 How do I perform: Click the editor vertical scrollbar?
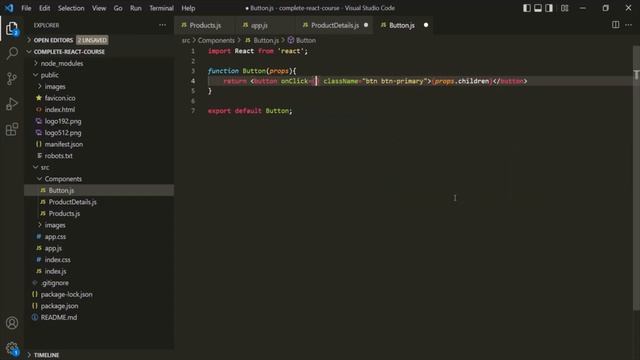(636, 178)
